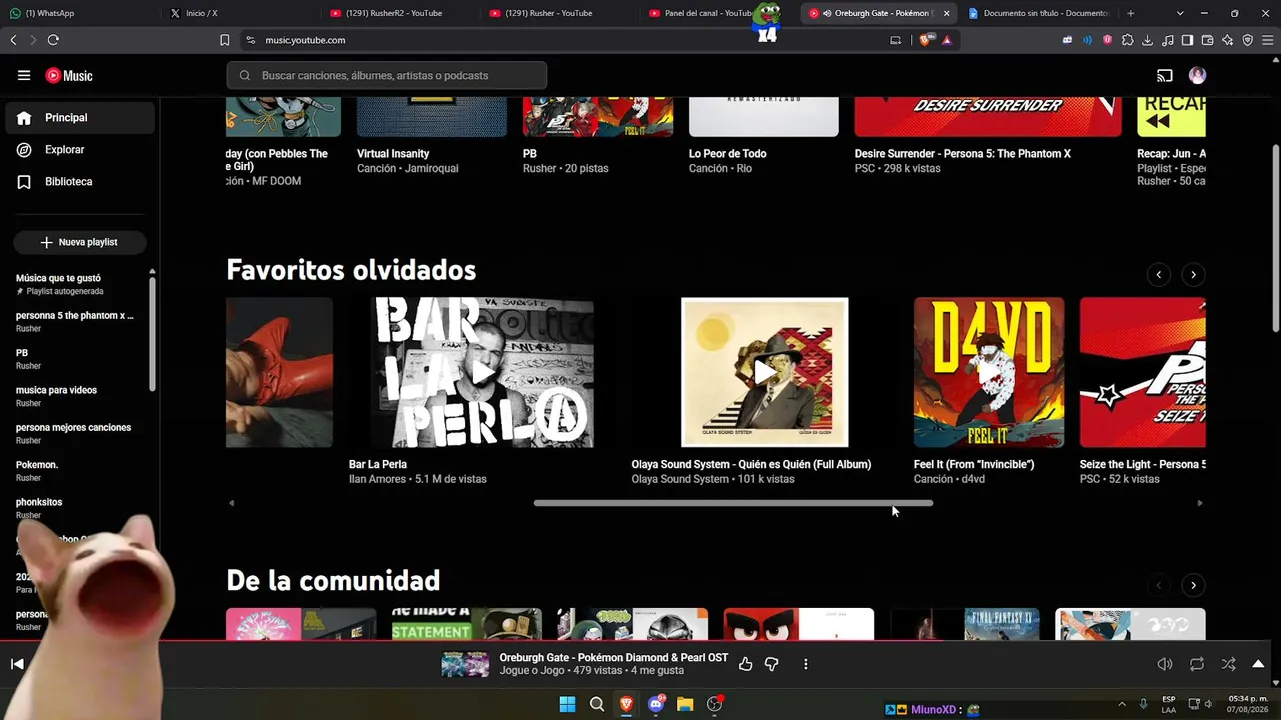Open the three-dot menu for the playing song

point(805,664)
